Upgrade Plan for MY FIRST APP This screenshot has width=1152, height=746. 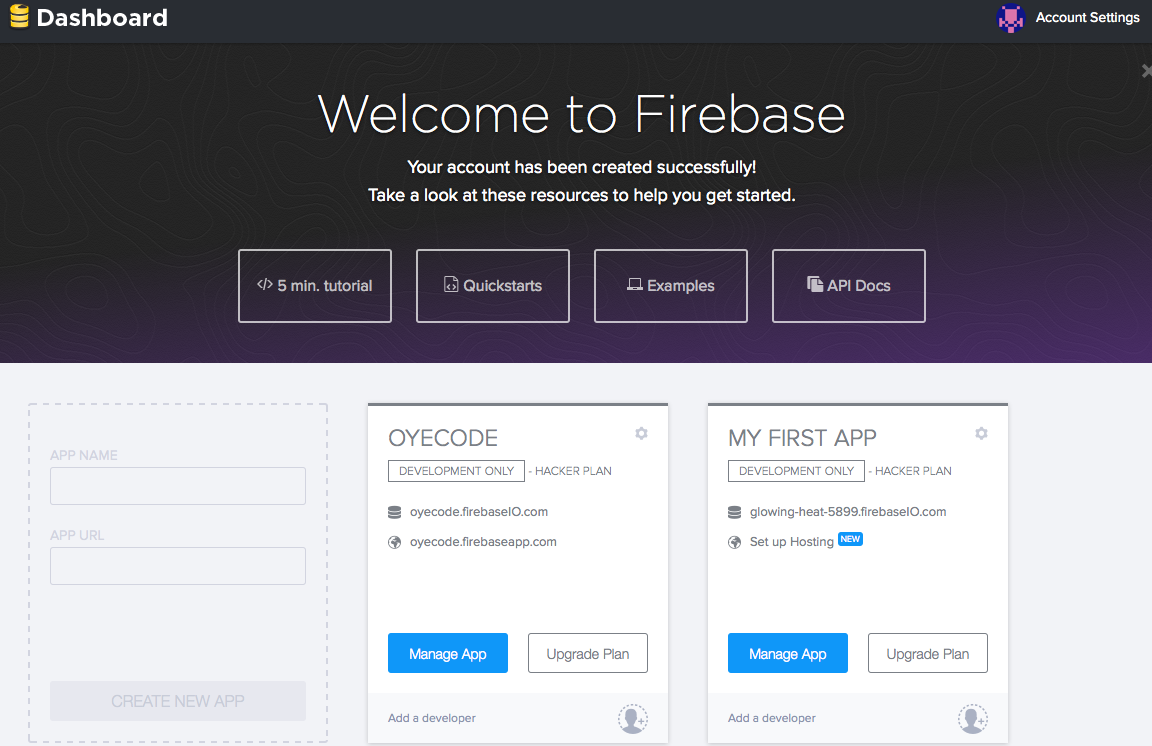(x=928, y=653)
